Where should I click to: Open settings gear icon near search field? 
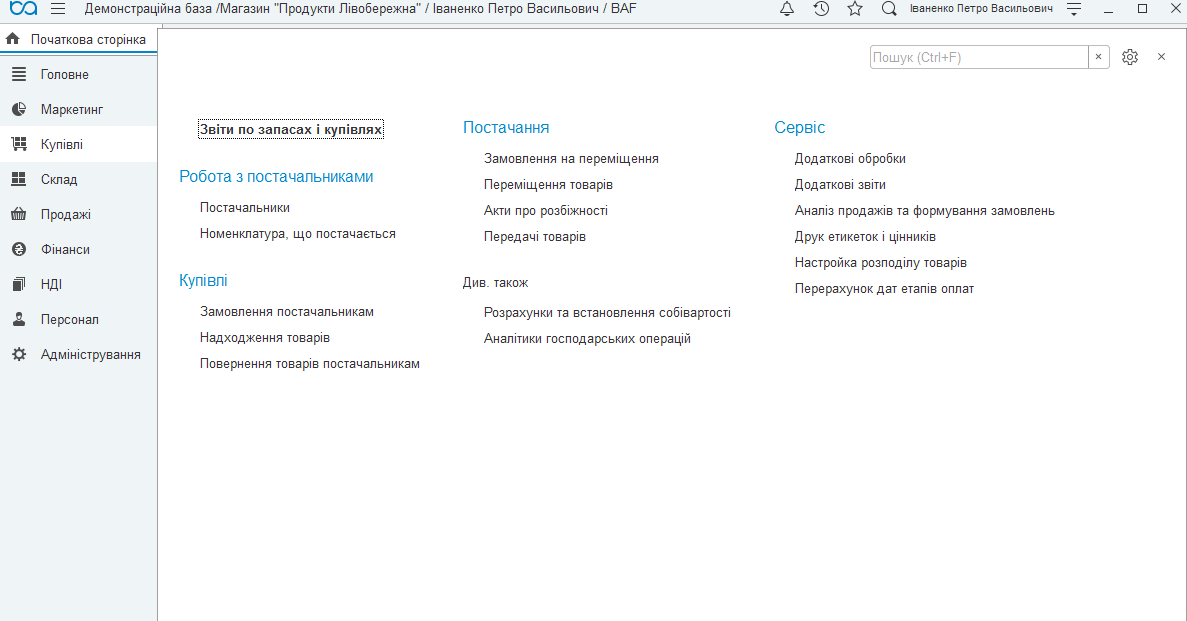(x=1129, y=57)
